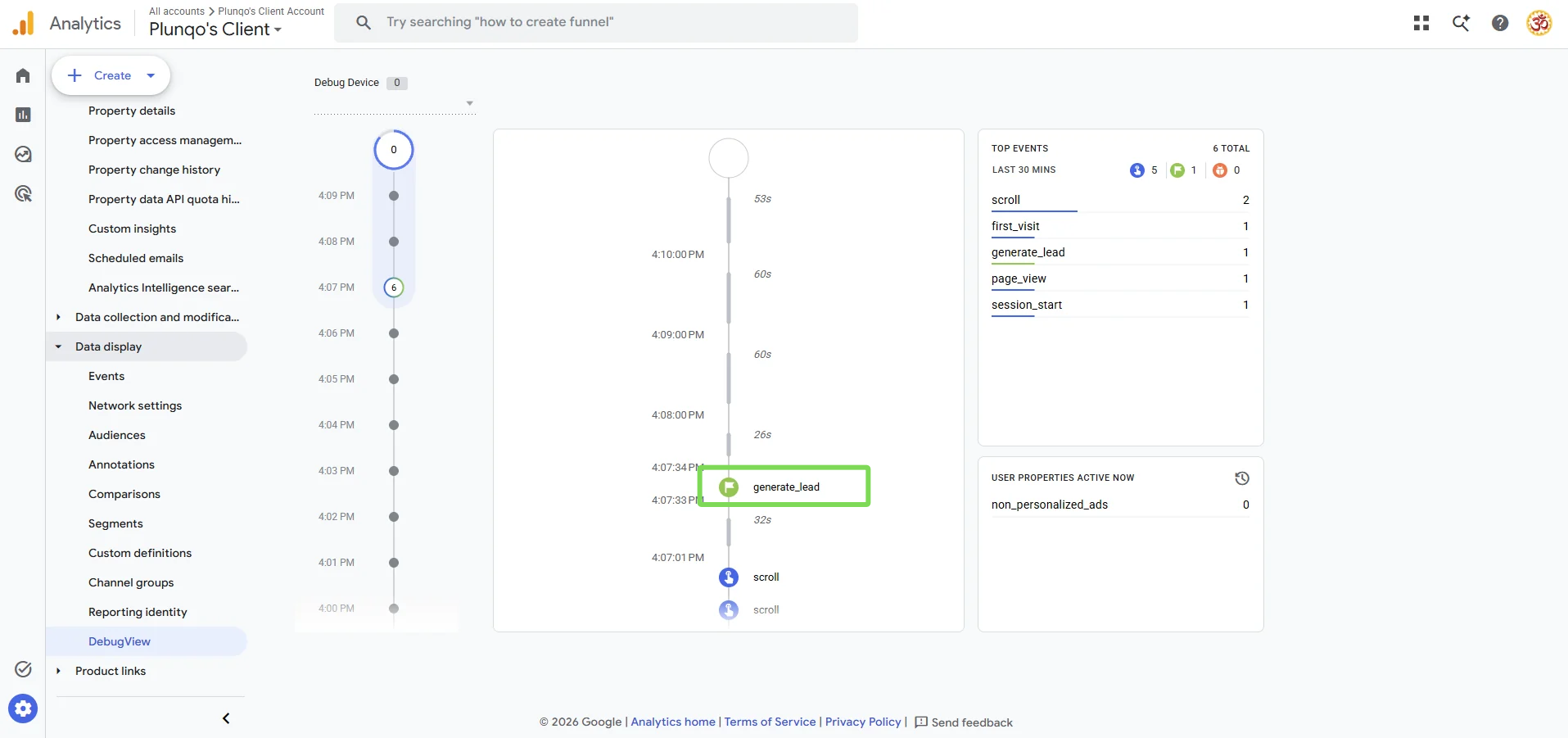
Task: Open the Terms of Service link
Action: pyautogui.click(x=770, y=722)
